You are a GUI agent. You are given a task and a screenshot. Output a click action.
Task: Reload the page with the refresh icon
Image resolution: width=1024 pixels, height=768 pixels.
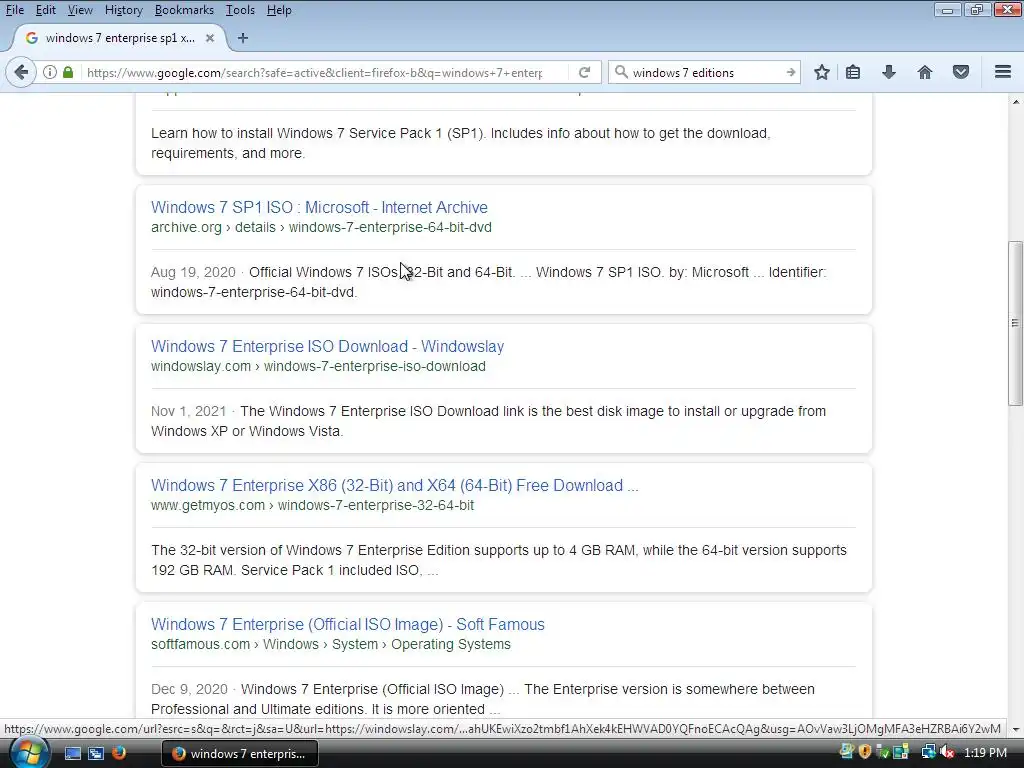(584, 72)
